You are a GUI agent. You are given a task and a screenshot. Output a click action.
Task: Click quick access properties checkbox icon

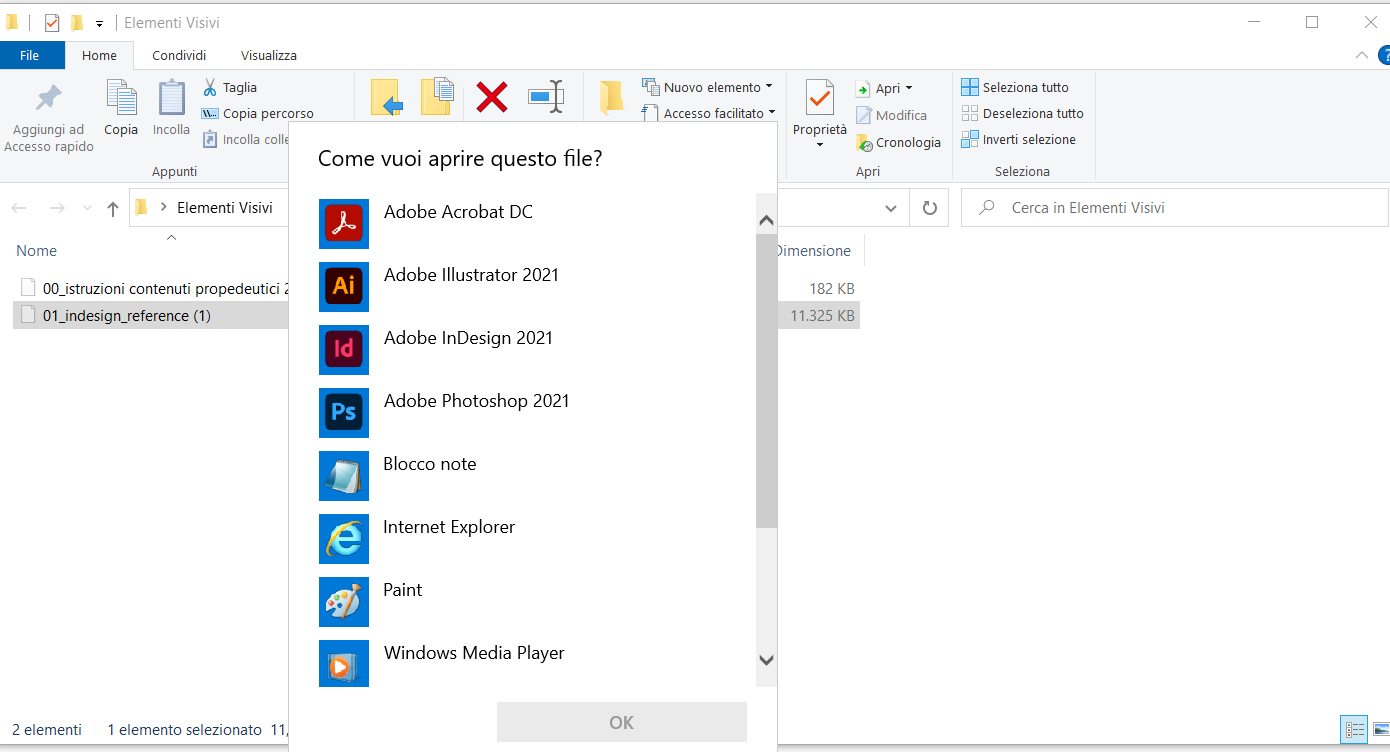click(x=52, y=23)
